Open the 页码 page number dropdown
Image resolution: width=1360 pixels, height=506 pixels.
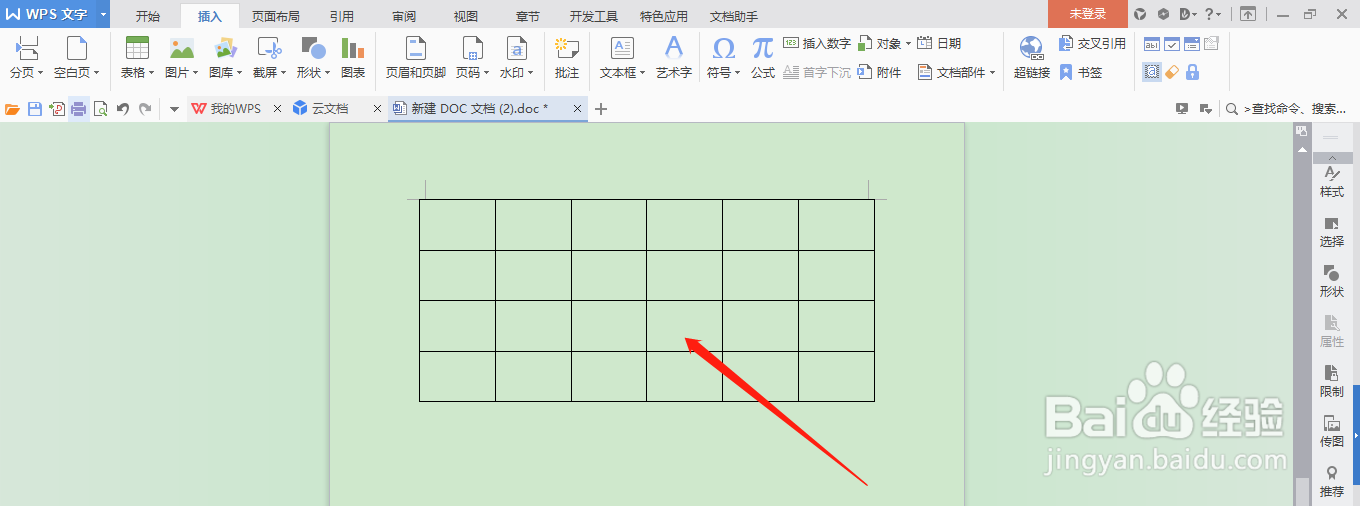472,59
